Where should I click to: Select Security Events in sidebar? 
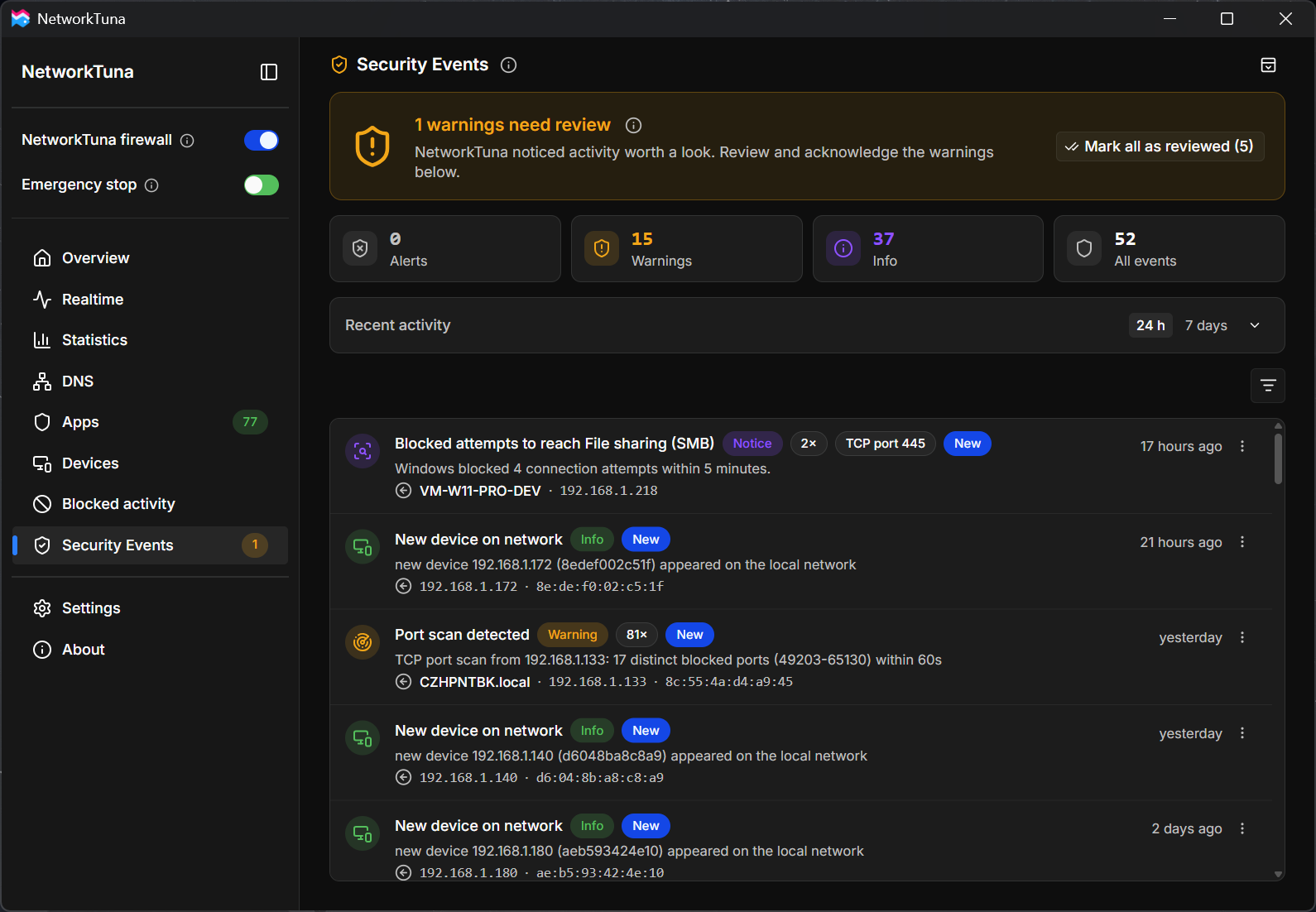click(x=150, y=545)
